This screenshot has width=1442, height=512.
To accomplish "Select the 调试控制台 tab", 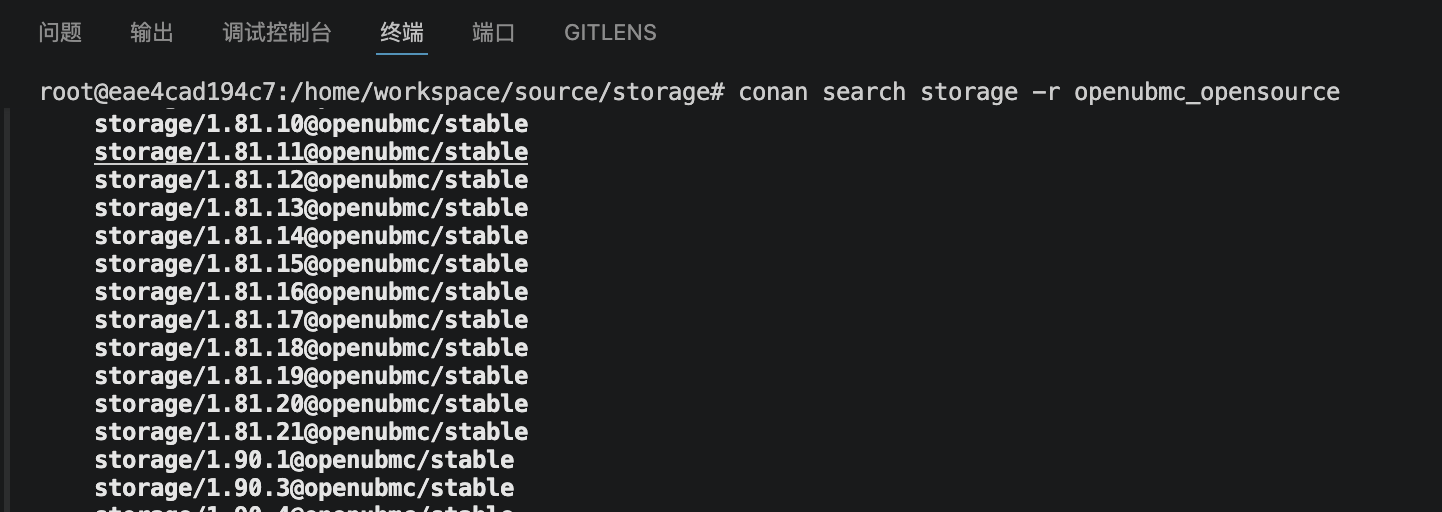I will coord(277,32).
